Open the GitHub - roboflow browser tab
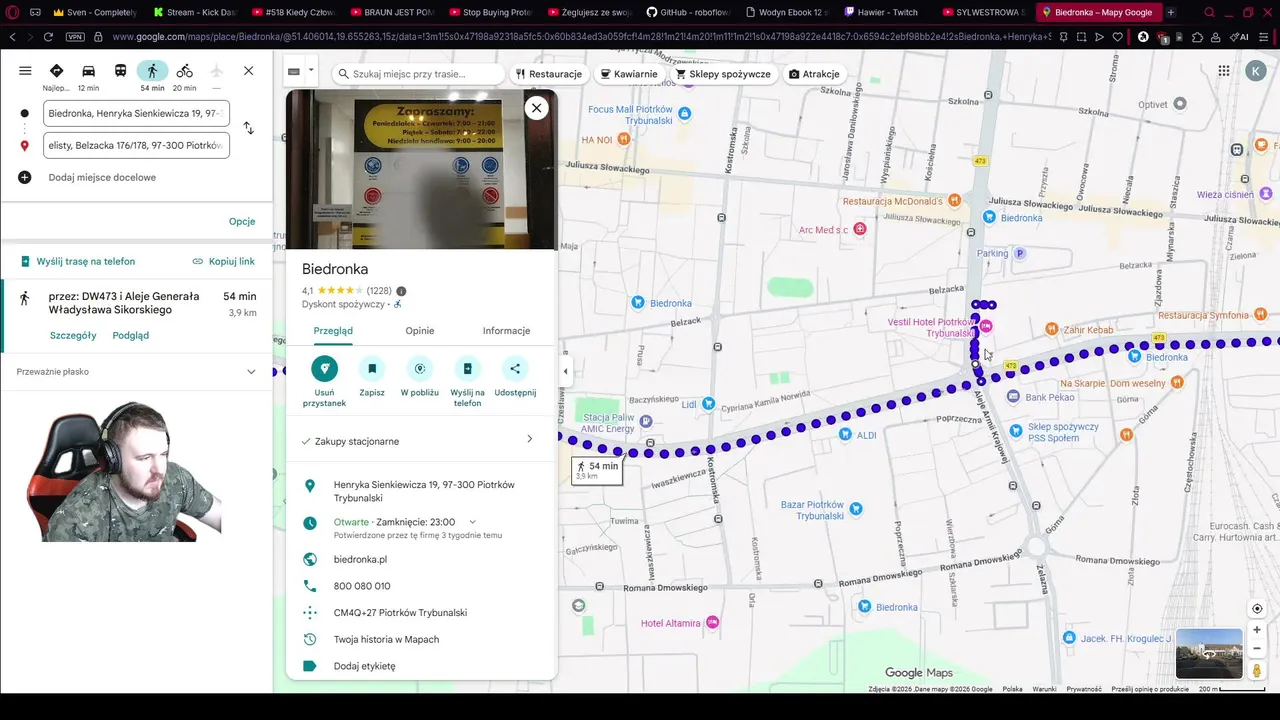Screen dimensions: 1280x720 [689, 12]
